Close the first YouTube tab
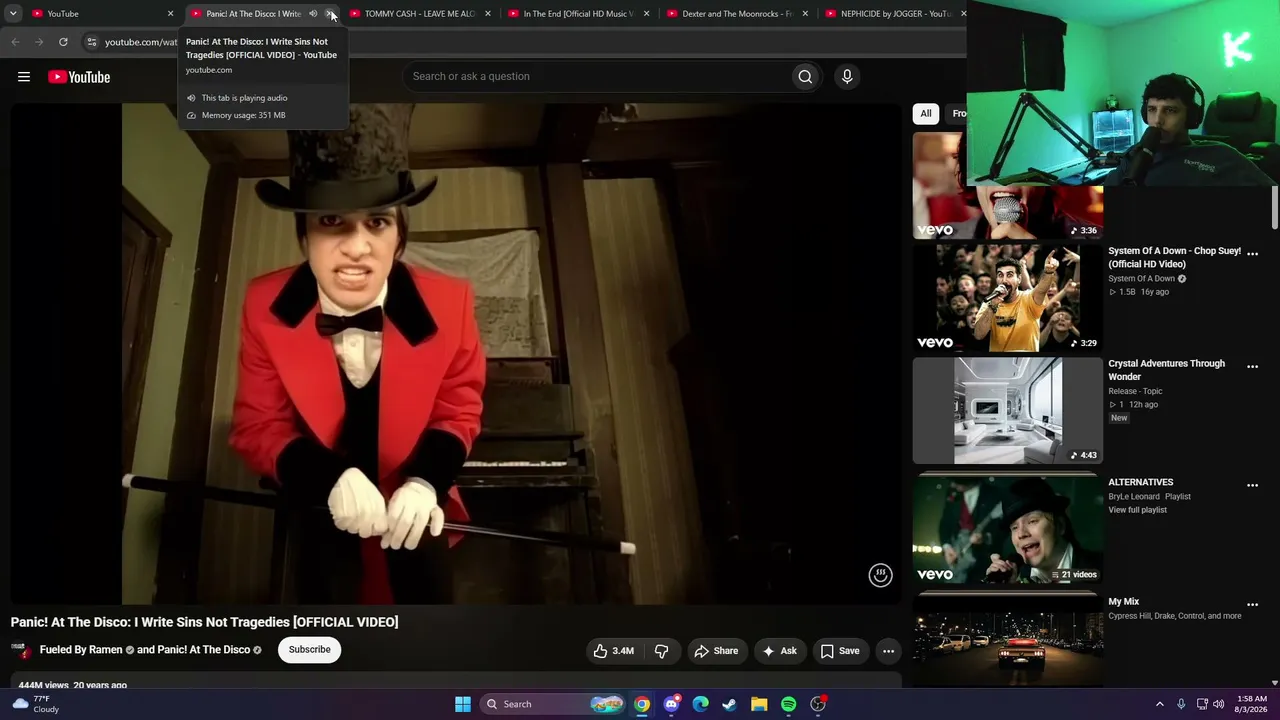Image resolution: width=1280 pixels, height=720 pixels. click(x=170, y=14)
